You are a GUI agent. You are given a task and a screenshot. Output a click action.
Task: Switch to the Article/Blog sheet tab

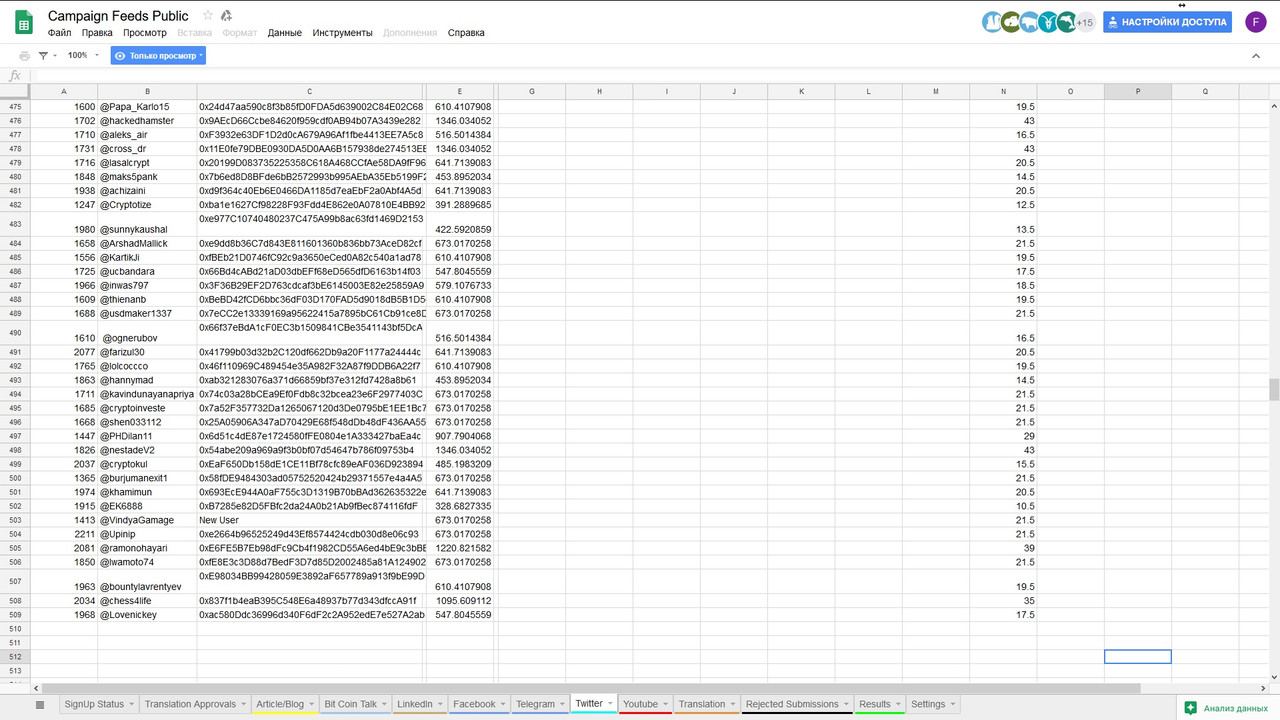[x=279, y=704]
